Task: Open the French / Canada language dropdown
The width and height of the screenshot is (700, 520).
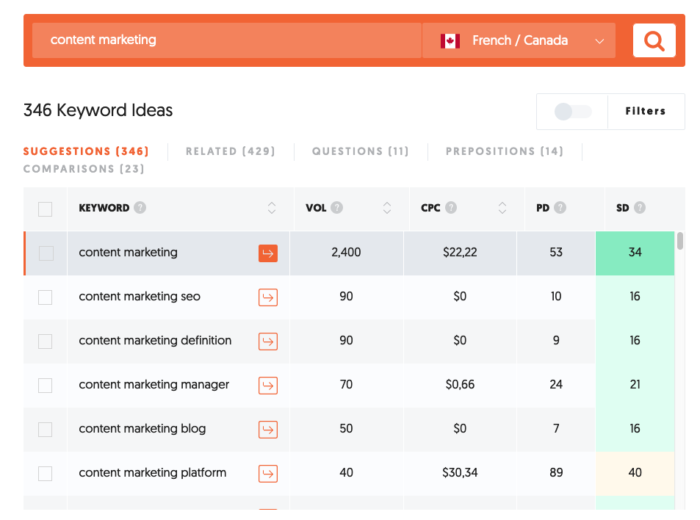Action: (520, 41)
